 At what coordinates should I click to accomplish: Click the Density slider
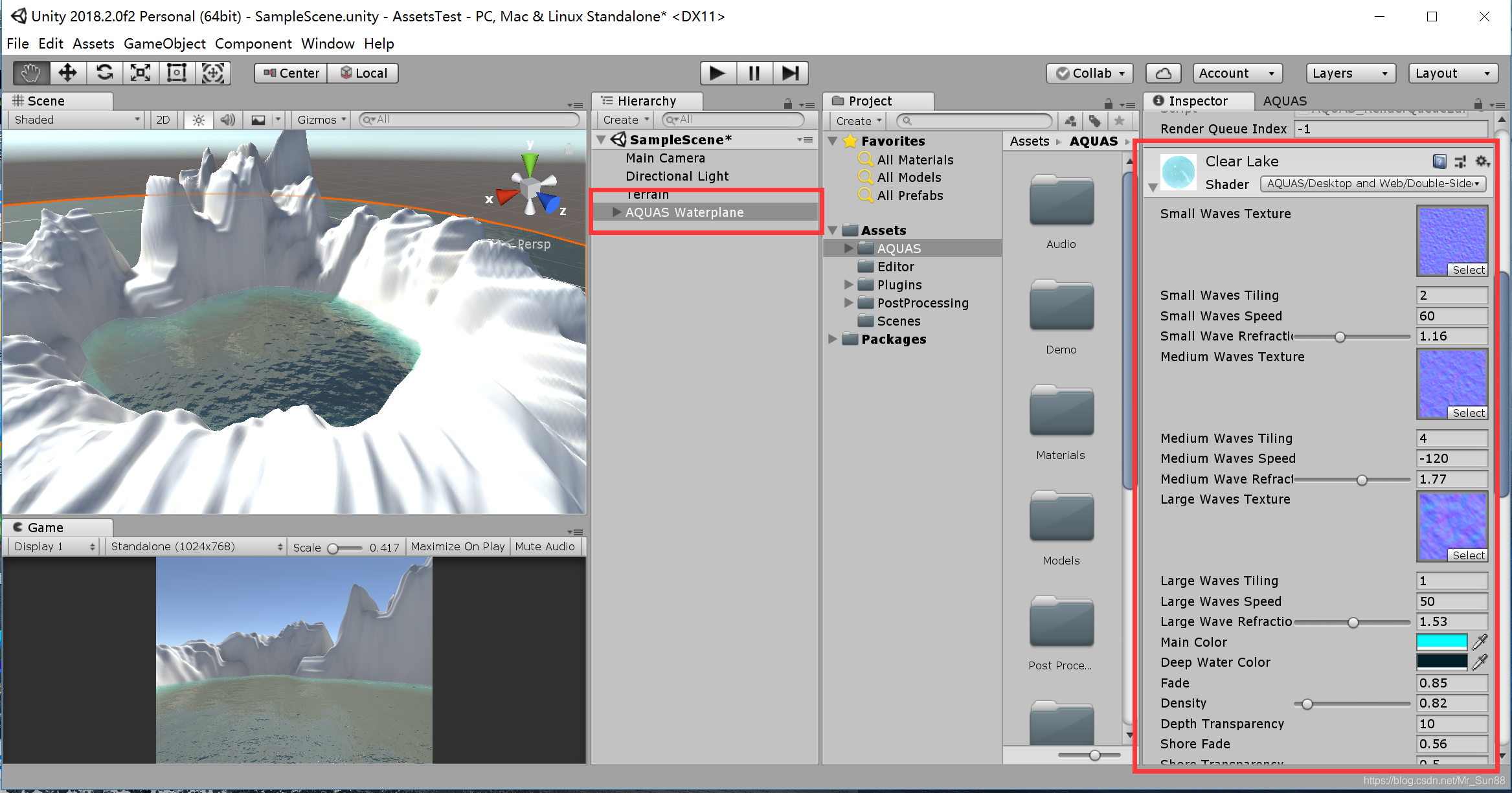[1352, 704]
